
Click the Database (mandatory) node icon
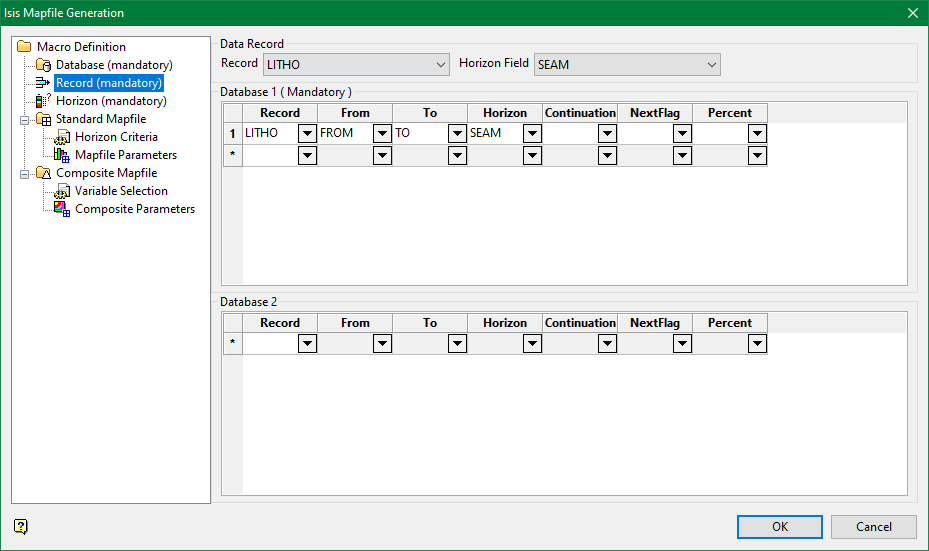43,65
